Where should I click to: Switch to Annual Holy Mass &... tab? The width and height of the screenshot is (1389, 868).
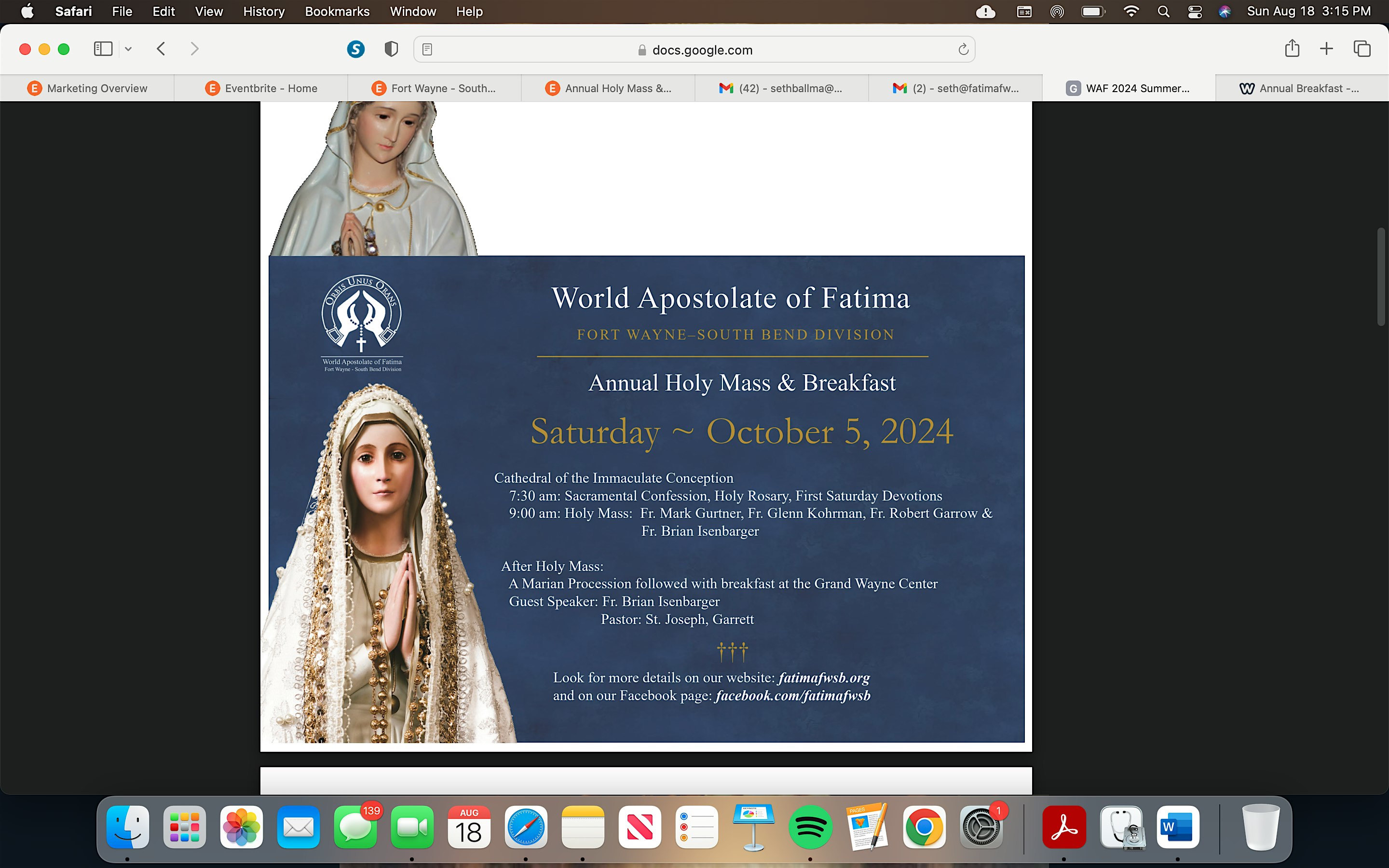click(x=608, y=88)
